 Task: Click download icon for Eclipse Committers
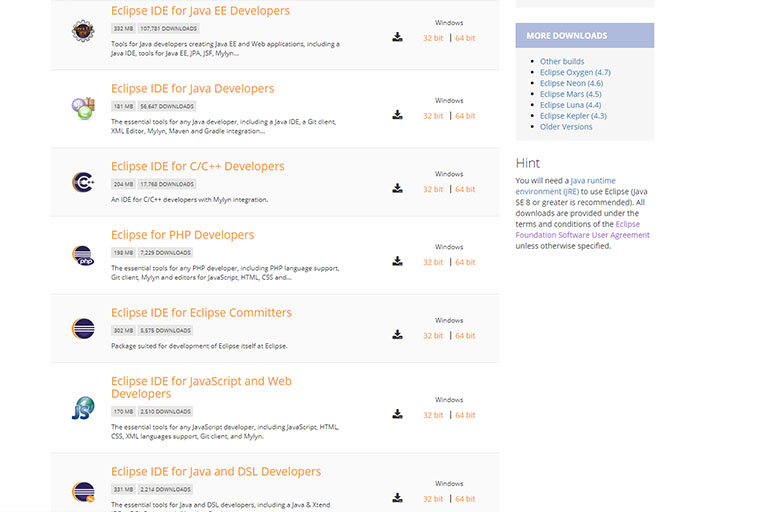397,335
